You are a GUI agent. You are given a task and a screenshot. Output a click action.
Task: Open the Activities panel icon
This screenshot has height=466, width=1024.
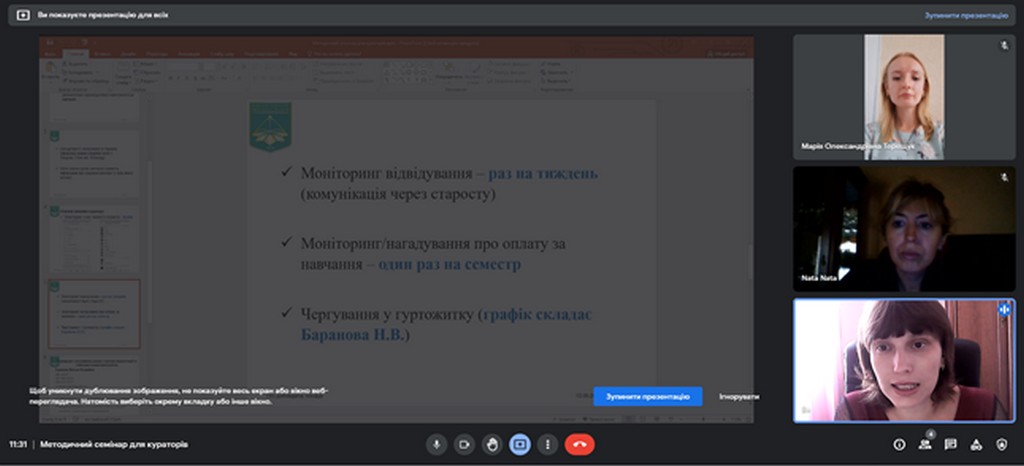[977, 444]
